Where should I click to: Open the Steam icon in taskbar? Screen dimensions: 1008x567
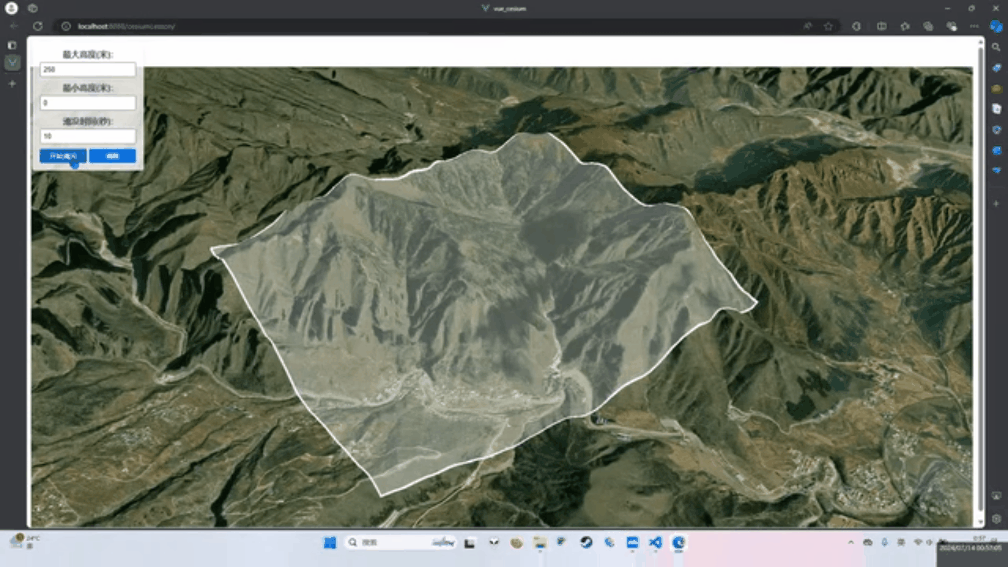[x=586, y=542]
